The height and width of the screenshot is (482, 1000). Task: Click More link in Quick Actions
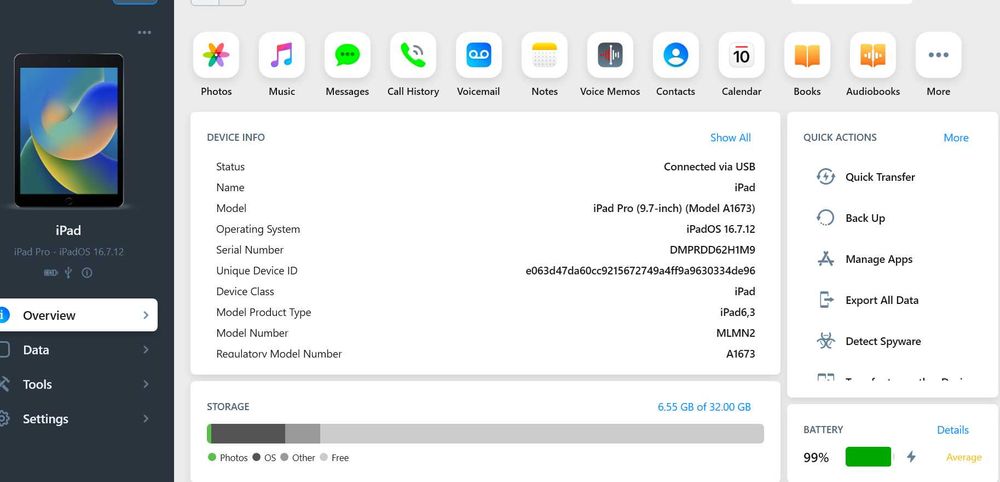[956, 137]
